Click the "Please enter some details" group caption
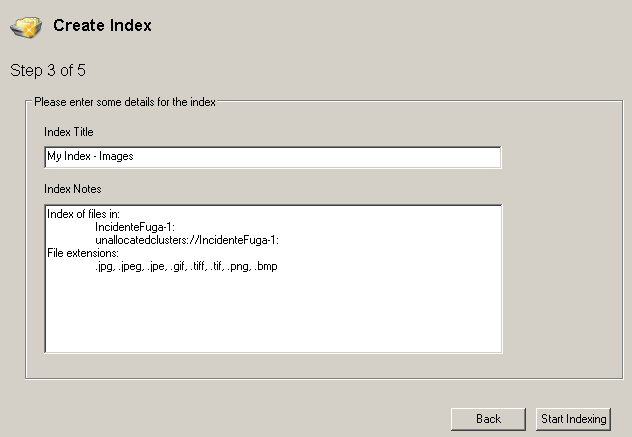 pyautogui.click(x=124, y=101)
